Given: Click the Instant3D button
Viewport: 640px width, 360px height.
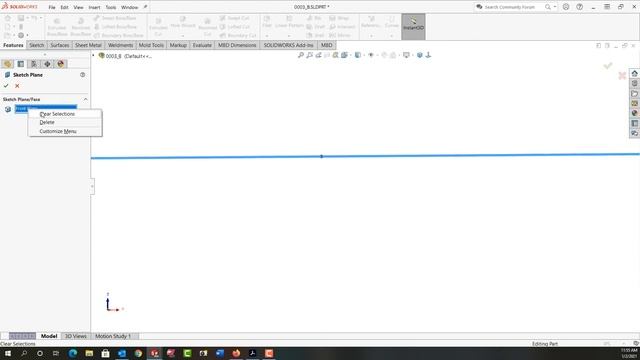Looking at the screenshot, I should [413, 27].
